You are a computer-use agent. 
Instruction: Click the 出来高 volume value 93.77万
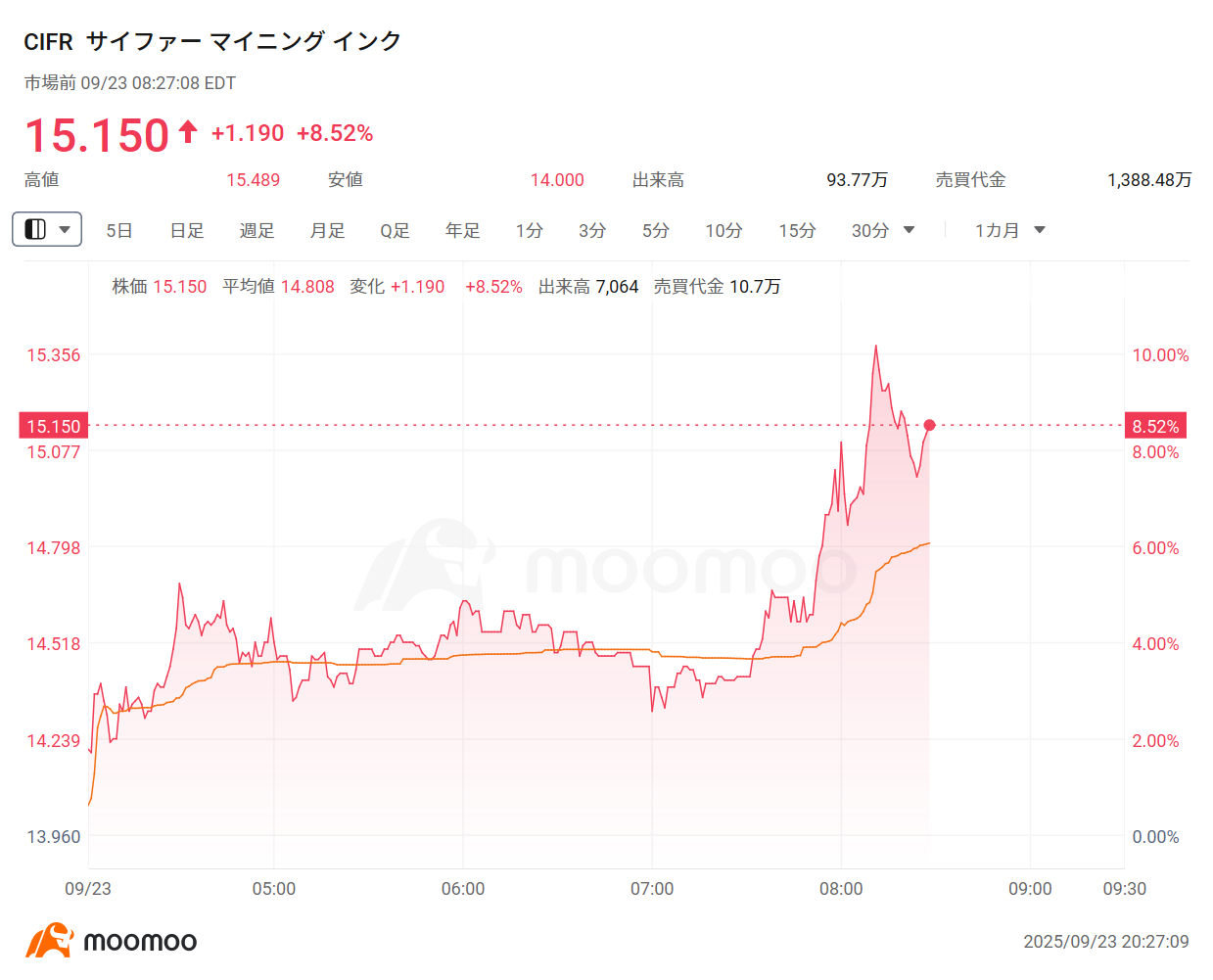pos(859,180)
